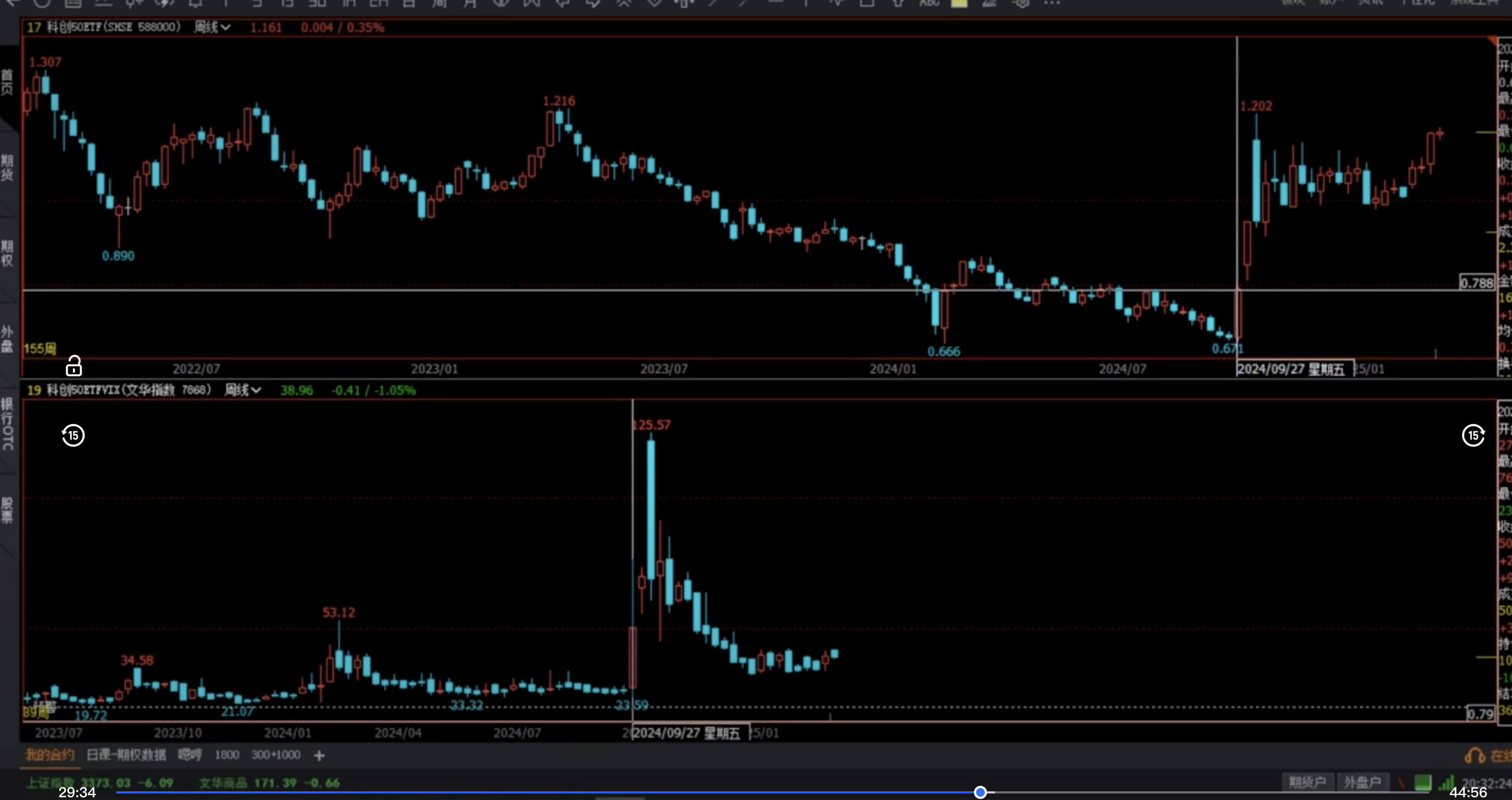Click the orientation lock icon
Image resolution: width=1512 pixels, height=800 pixels.
[x=73, y=366]
